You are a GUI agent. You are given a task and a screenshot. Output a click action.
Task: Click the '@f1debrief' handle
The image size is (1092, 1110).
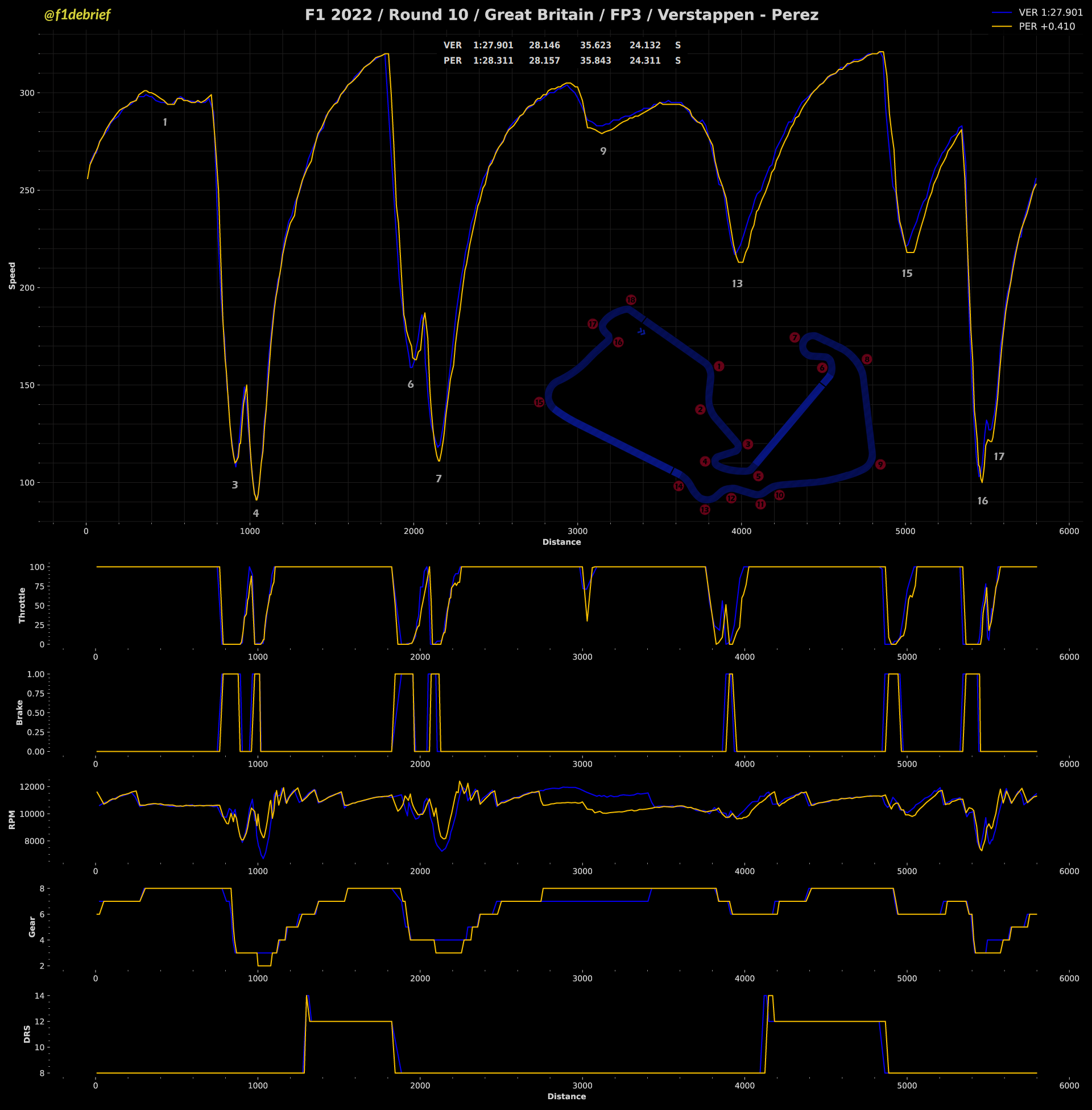tap(77, 15)
